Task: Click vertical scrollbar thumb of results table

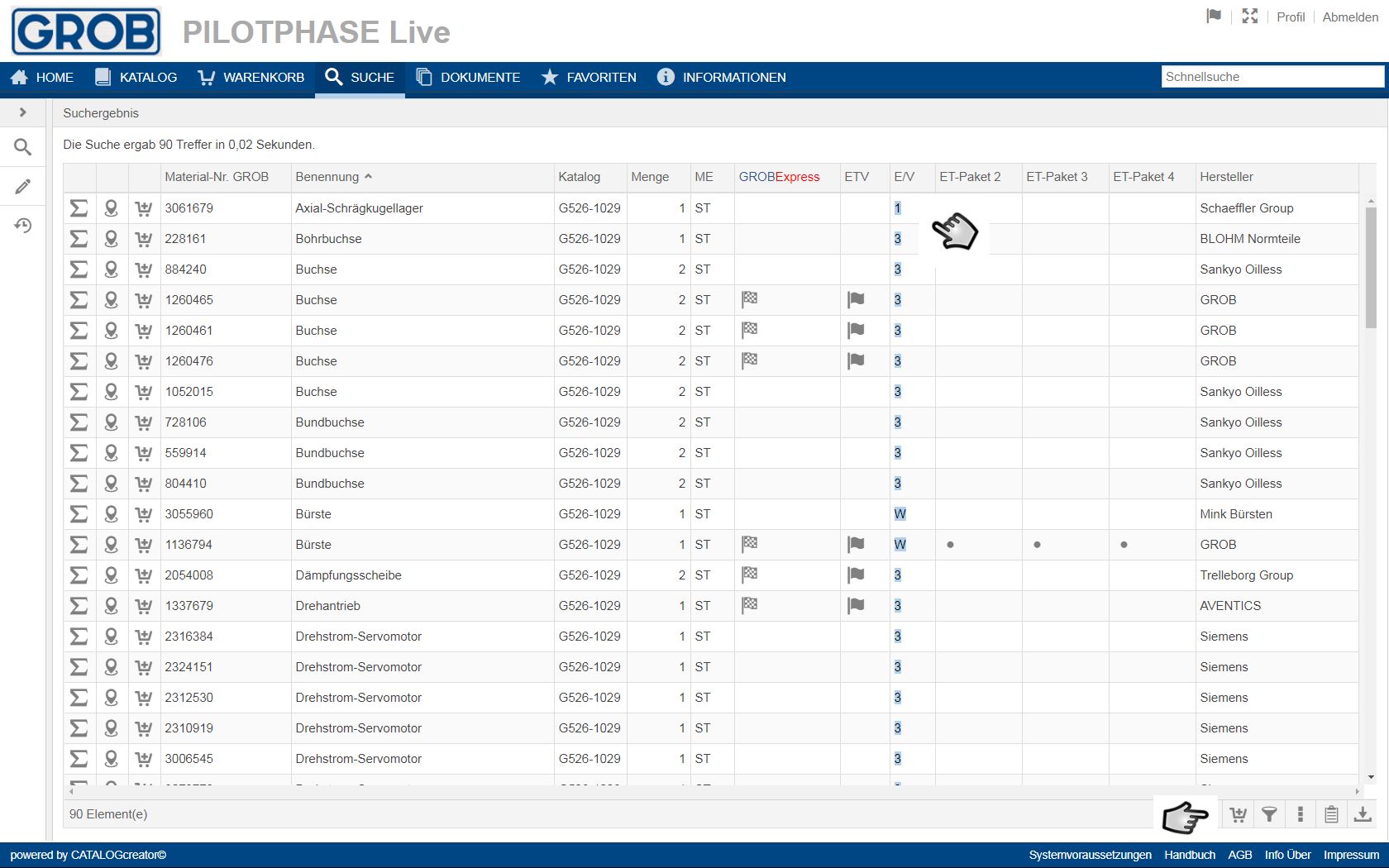Action: (x=1371, y=266)
